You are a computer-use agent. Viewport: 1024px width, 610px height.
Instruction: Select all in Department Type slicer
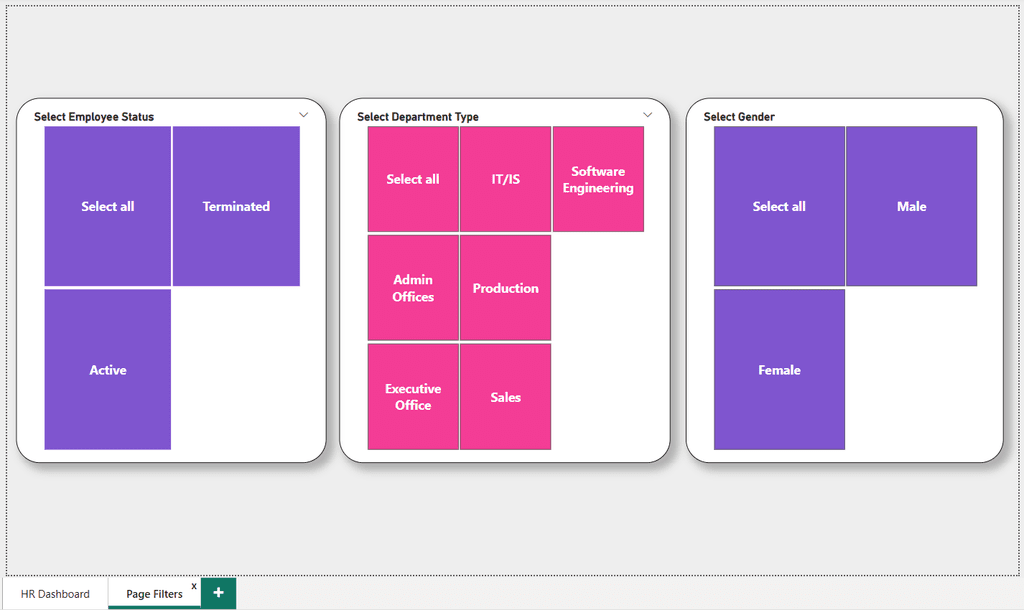click(x=413, y=179)
